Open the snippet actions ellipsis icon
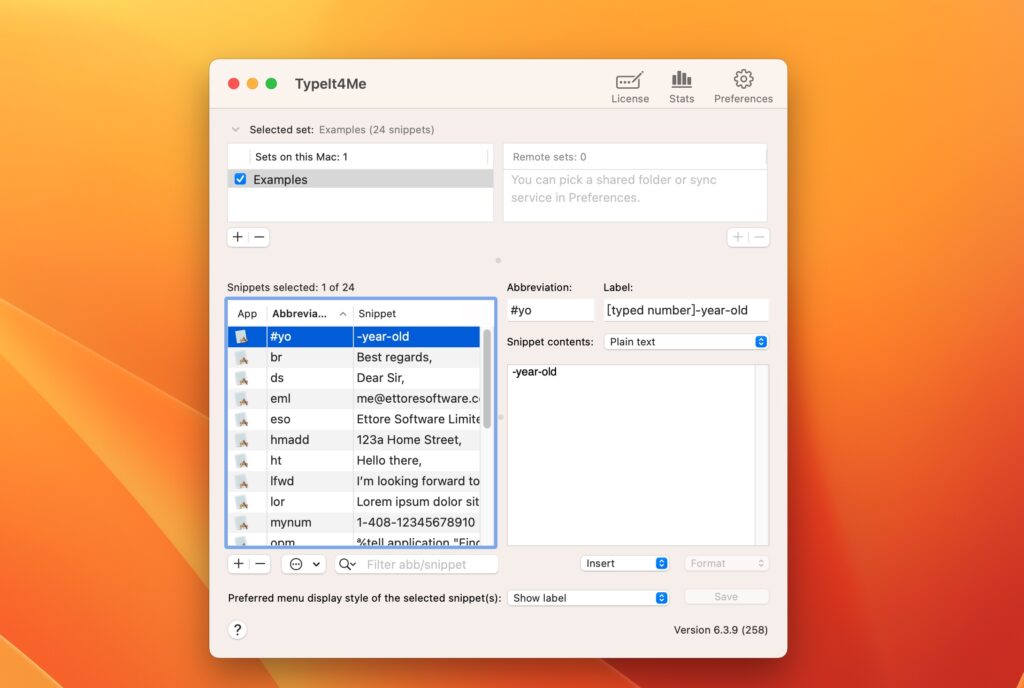This screenshot has width=1024, height=688. pyautogui.click(x=296, y=563)
